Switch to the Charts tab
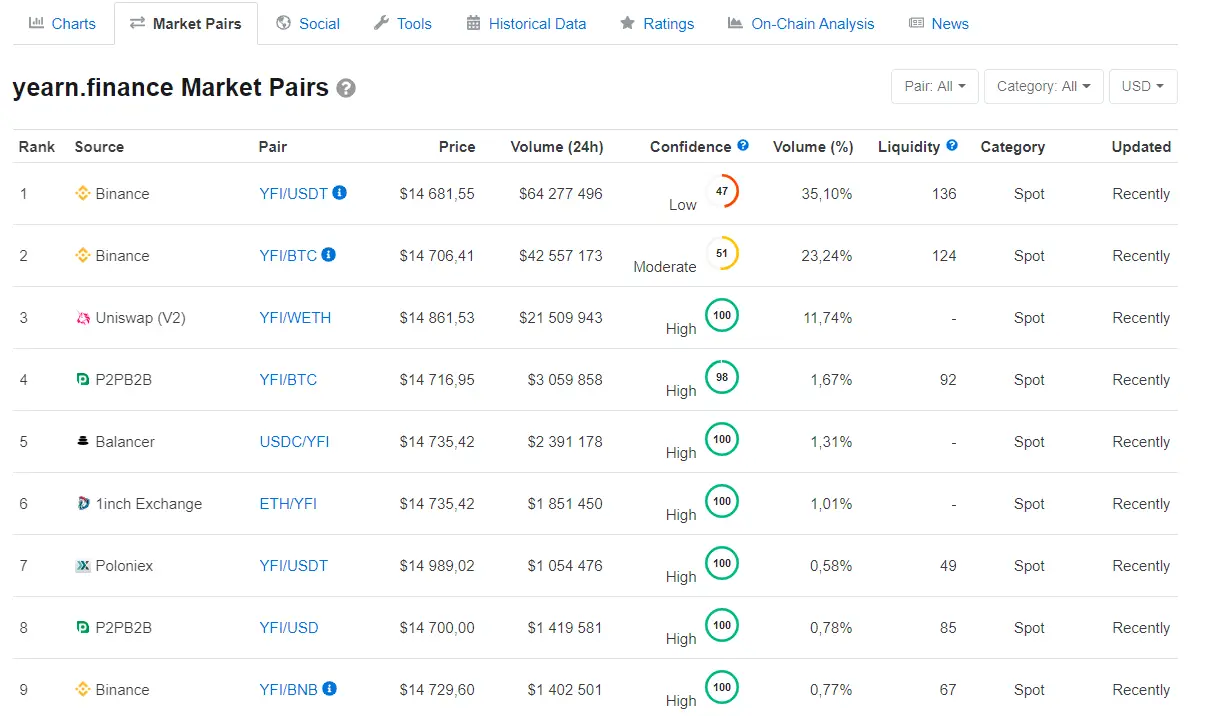 coord(62,23)
